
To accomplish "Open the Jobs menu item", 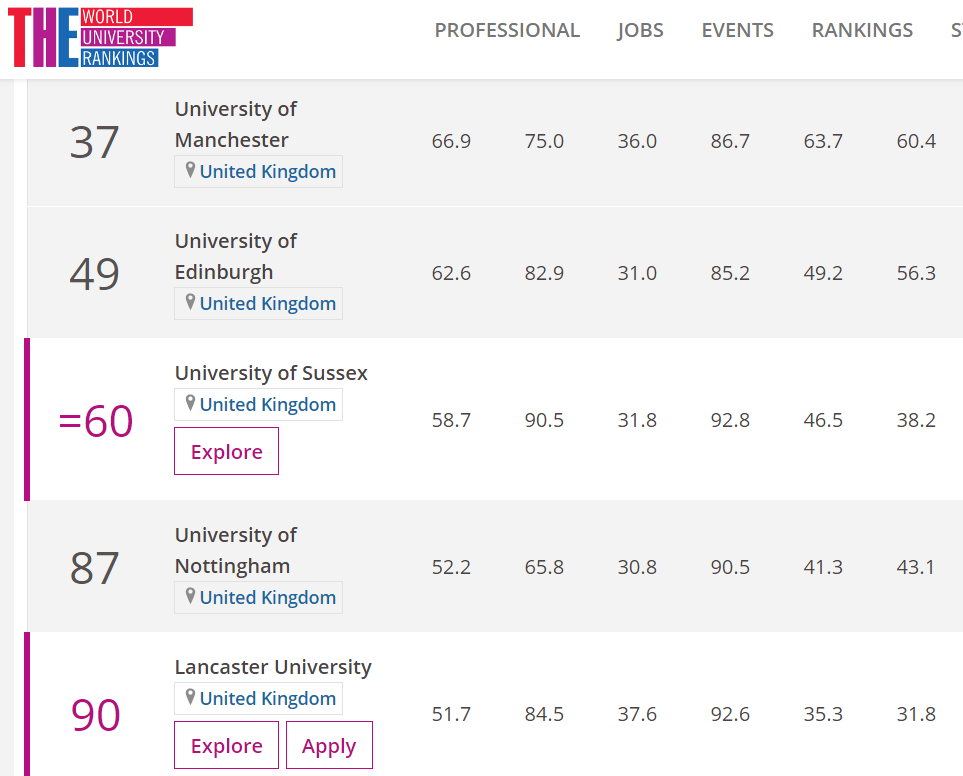I will coord(640,30).
